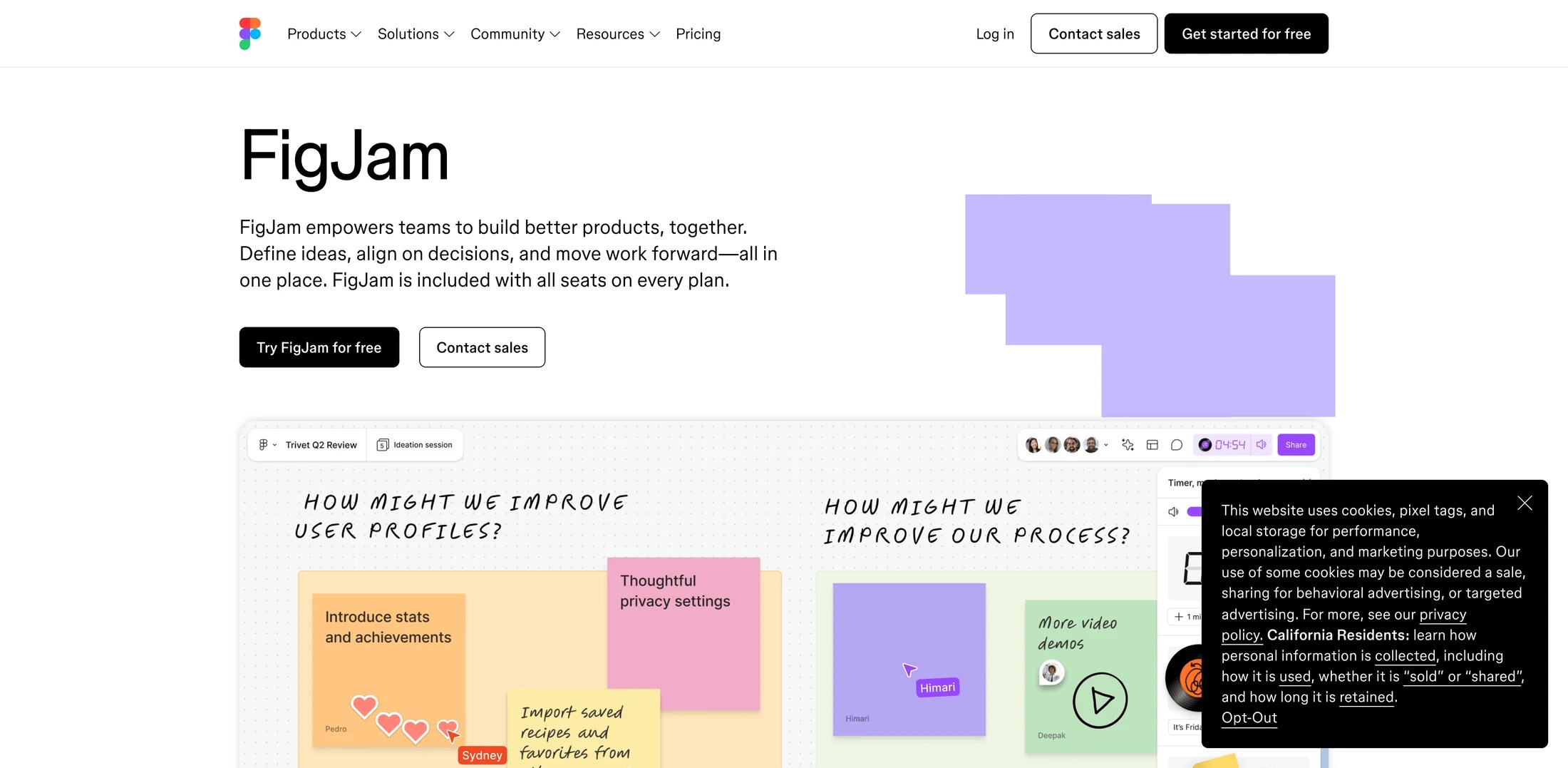Open the Pricing page

point(698,34)
